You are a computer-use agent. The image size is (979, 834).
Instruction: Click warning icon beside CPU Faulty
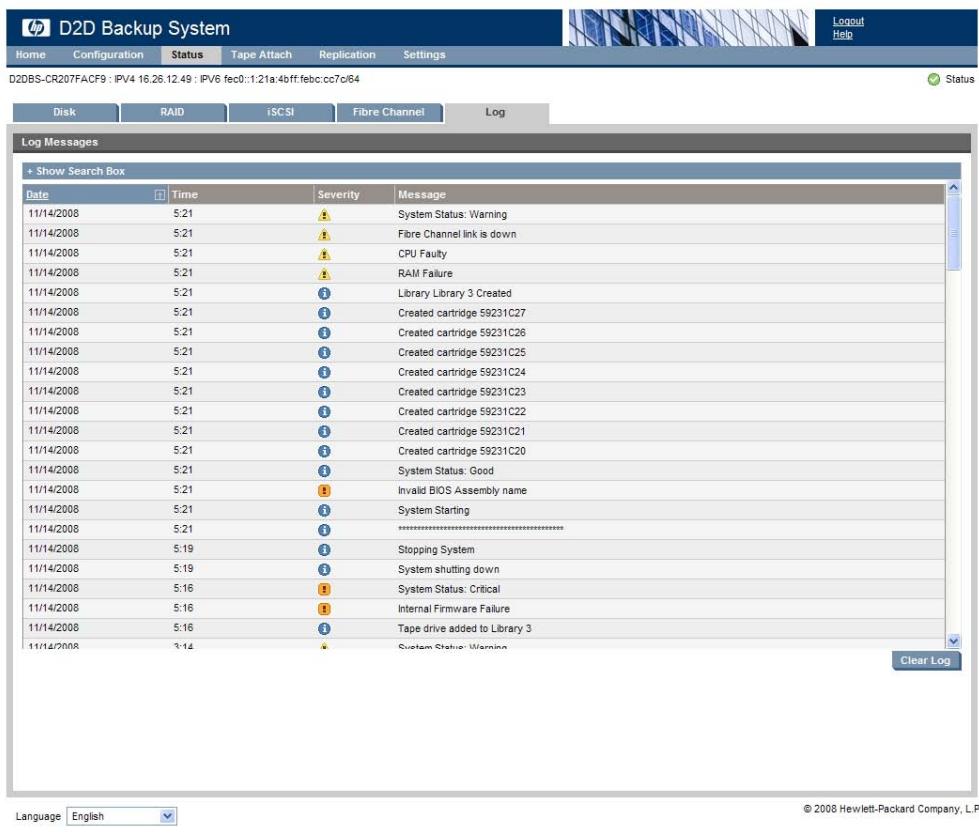324,254
